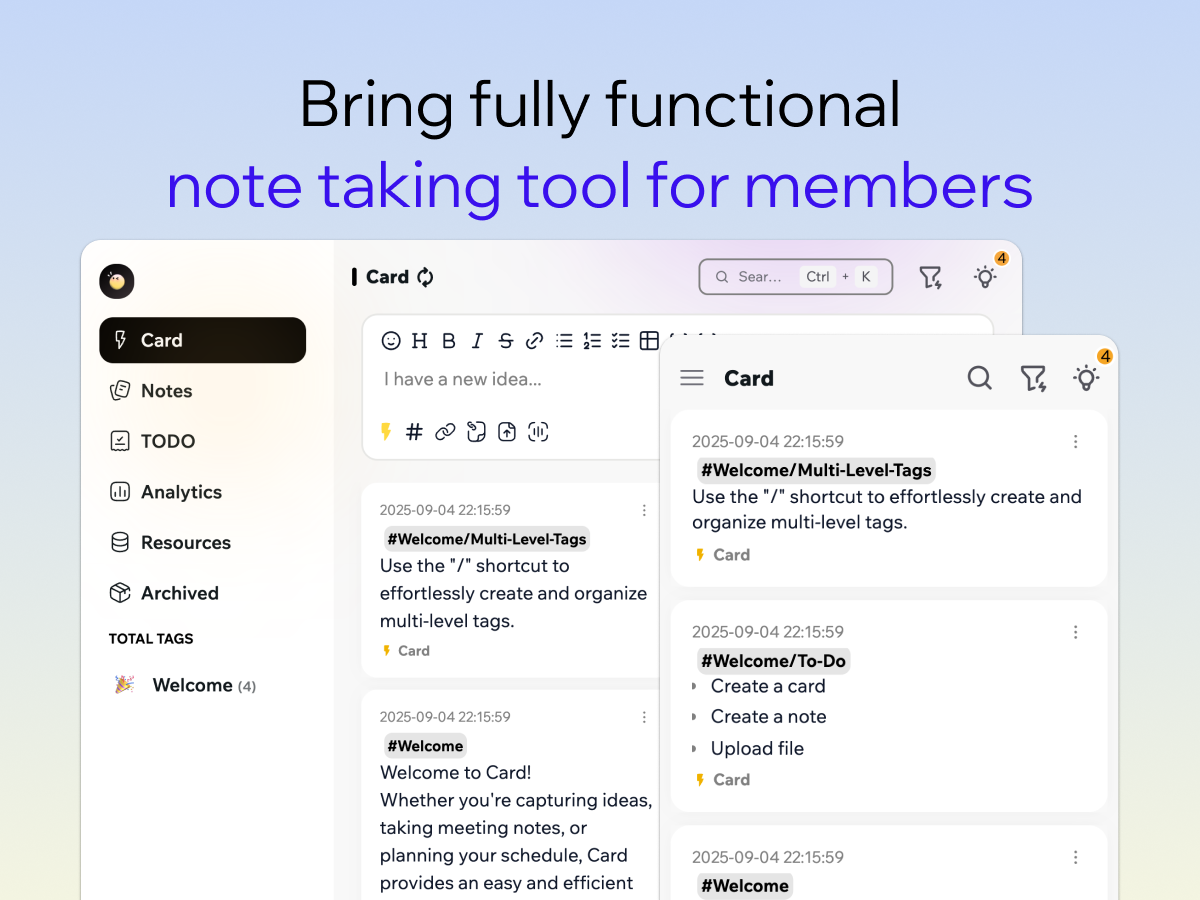Insert a link using the toolbar link icon
Image resolution: width=1200 pixels, height=900 pixels.
(x=535, y=341)
